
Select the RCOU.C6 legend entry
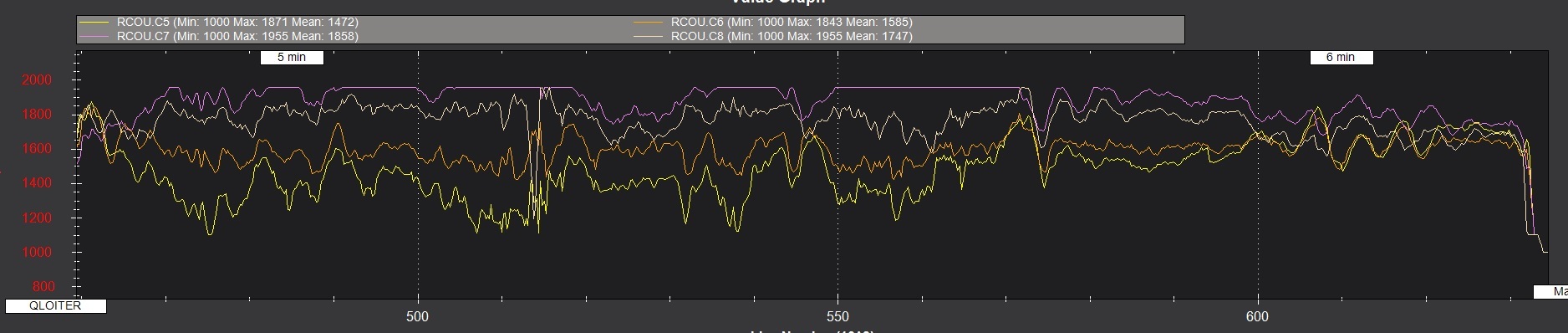792,23
